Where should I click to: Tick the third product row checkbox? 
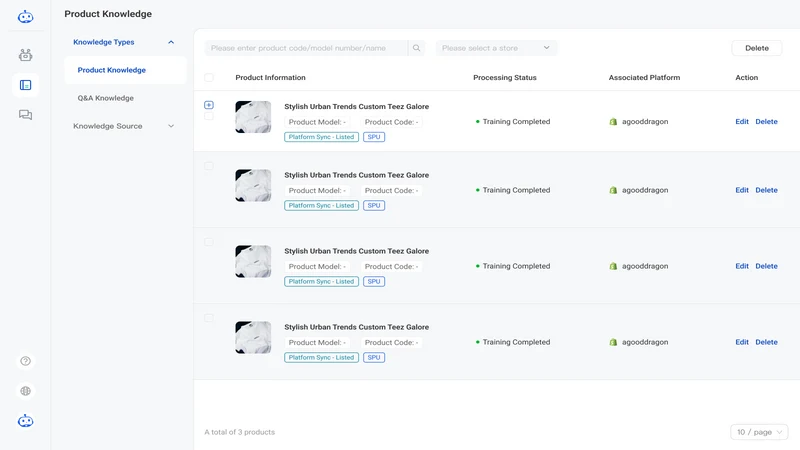click(x=209, y=242)
